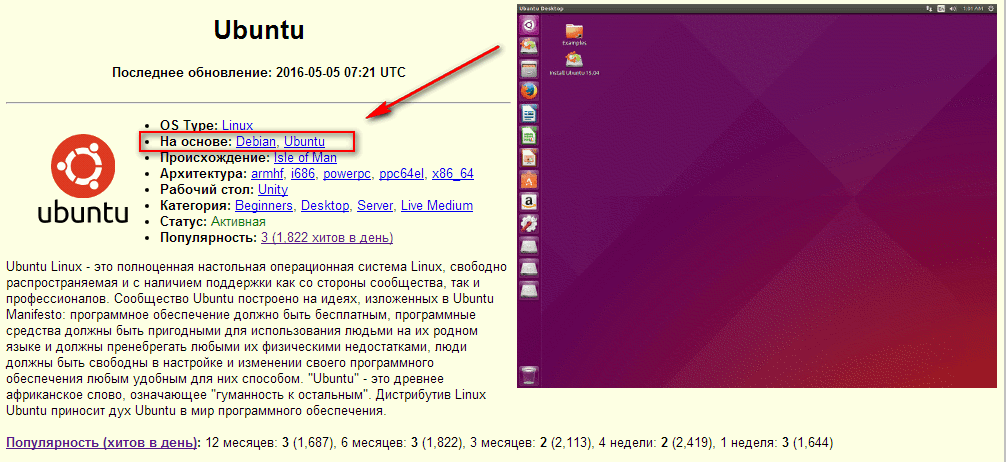
Task: Select the x86_64 architecture link
Action: (x=452, y=174)
